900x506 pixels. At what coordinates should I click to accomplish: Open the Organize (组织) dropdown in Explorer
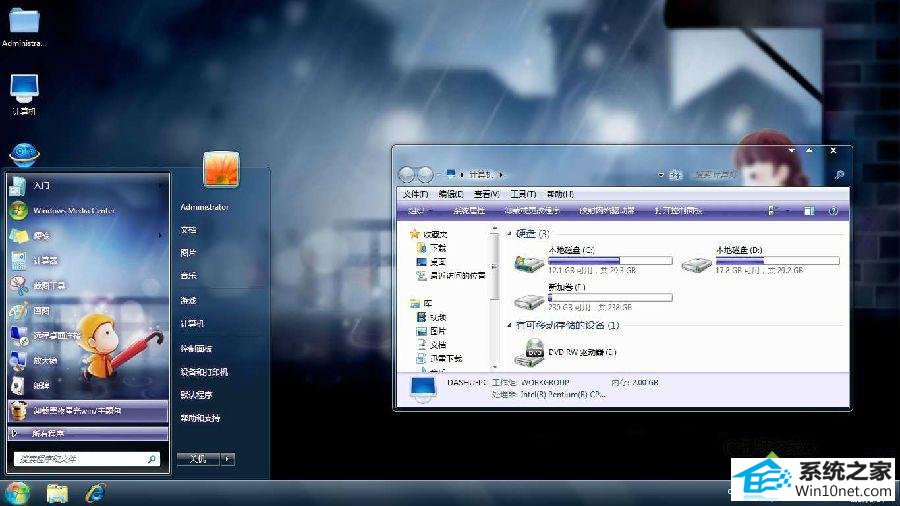tap(419, 211)
